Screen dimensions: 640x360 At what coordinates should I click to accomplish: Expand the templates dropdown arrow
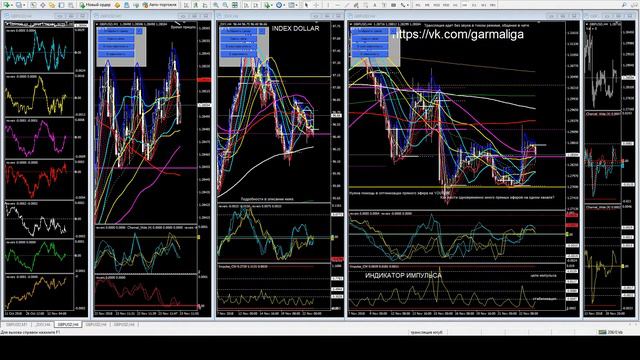pyautogui.click(x=297, y=4)
